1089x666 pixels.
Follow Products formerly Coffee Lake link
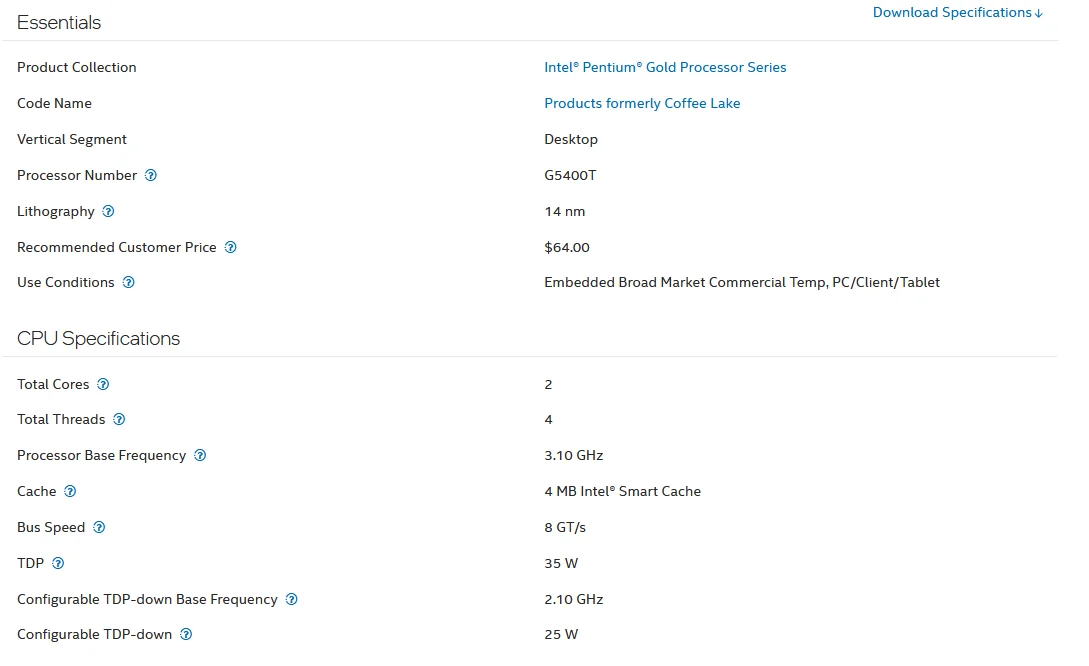(x=642, y=103)
